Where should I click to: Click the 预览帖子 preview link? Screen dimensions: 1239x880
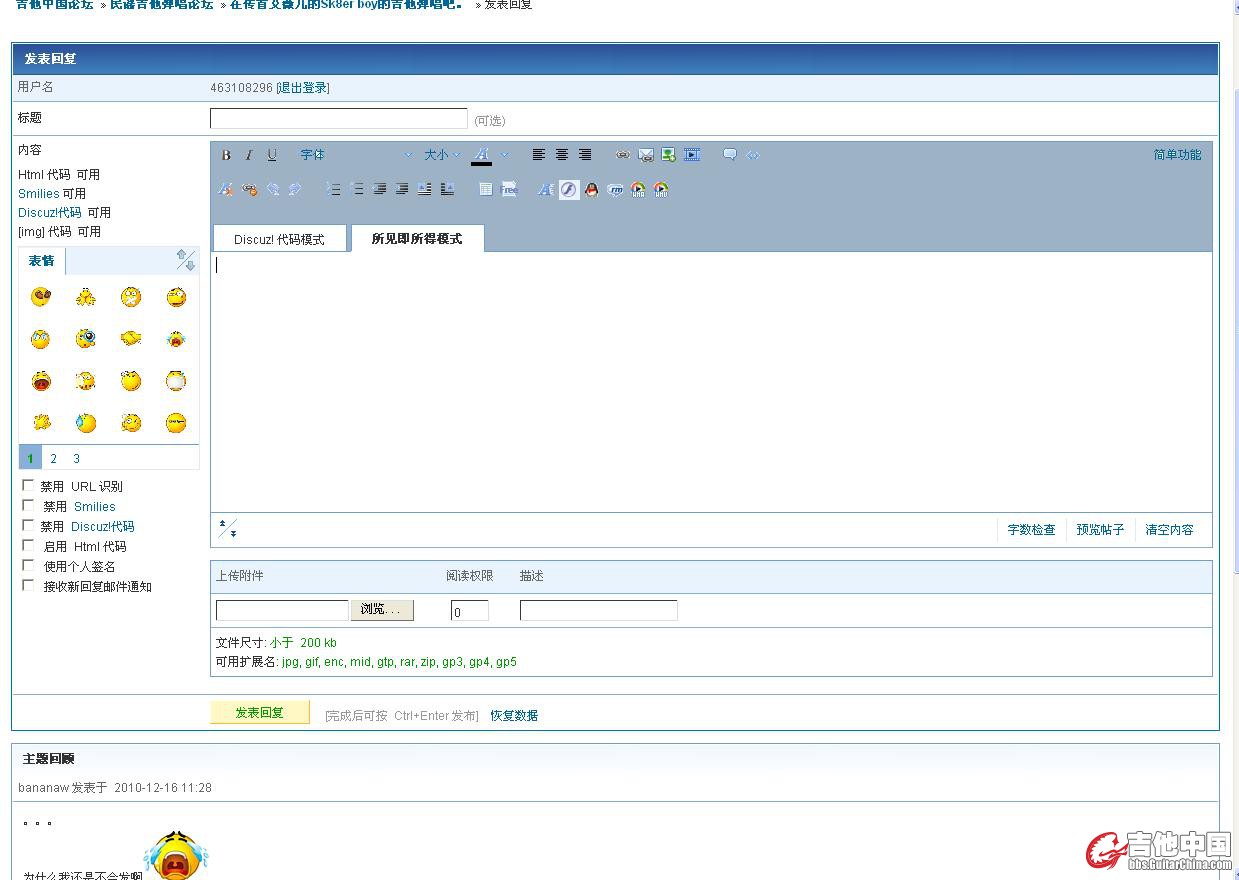(x=1100, y=530)
